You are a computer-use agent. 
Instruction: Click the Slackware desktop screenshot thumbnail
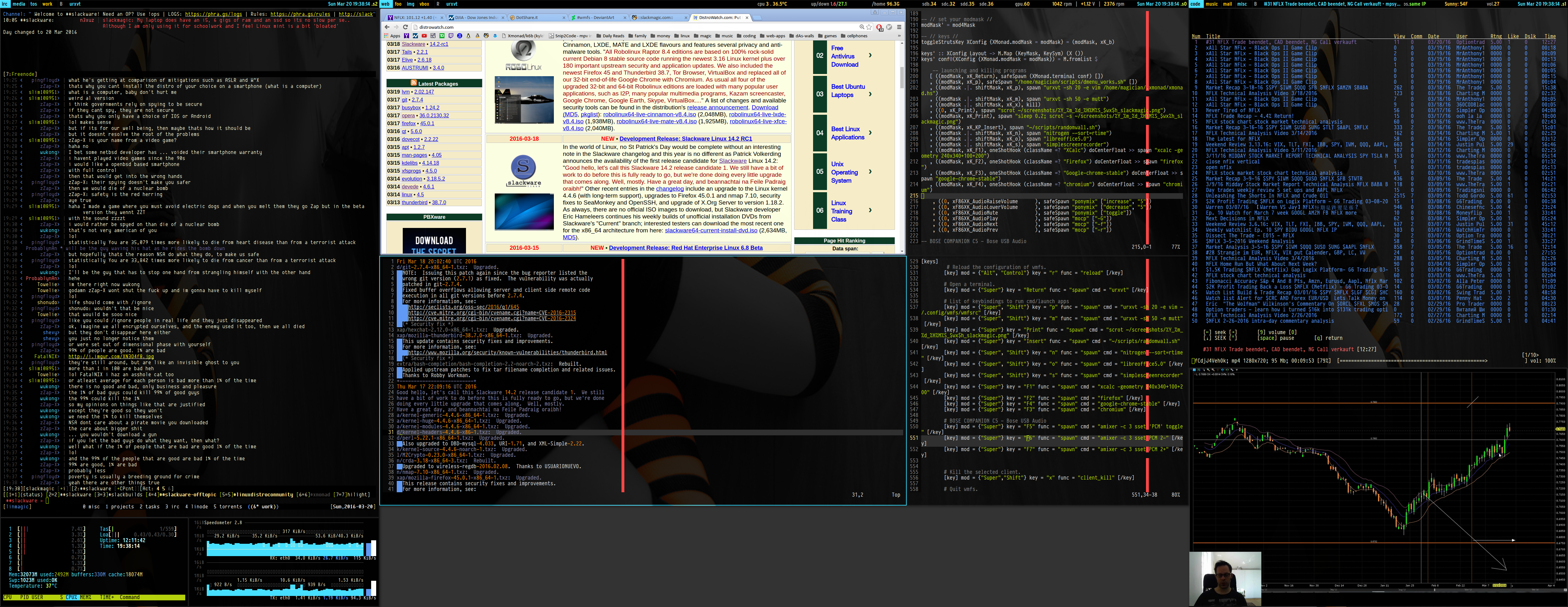524,211
